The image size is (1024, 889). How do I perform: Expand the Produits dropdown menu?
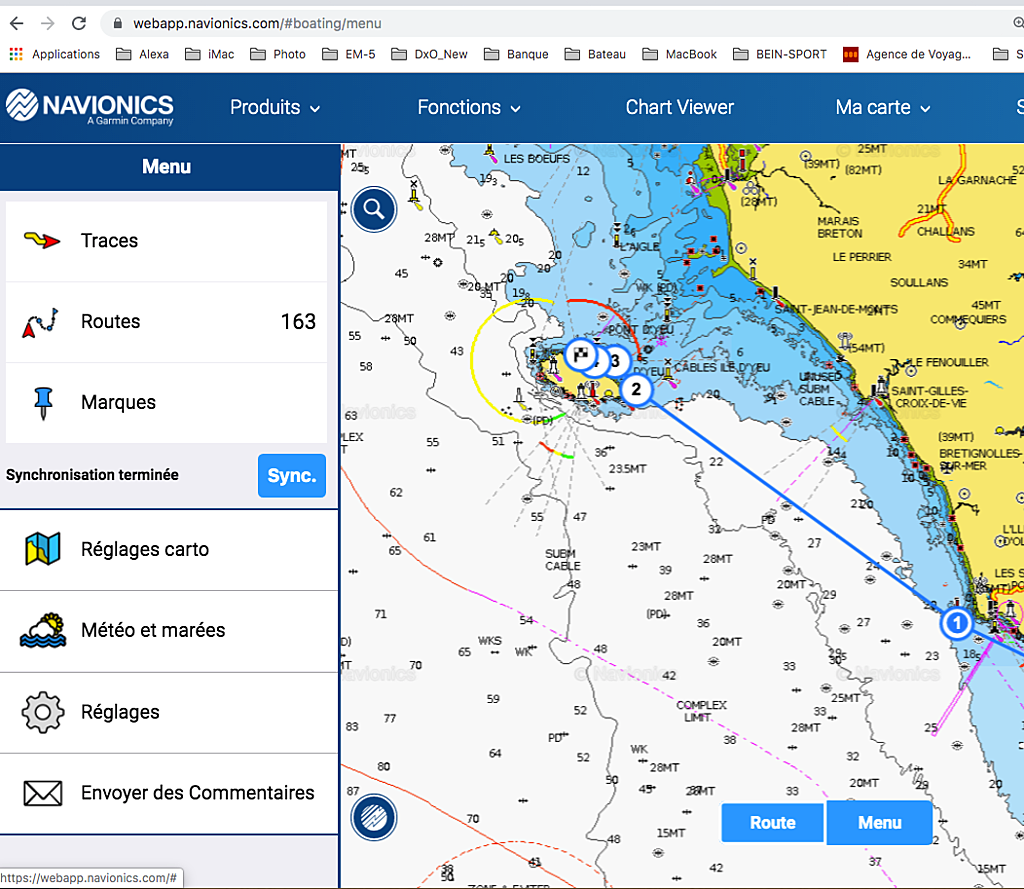[x=275, y=107]
